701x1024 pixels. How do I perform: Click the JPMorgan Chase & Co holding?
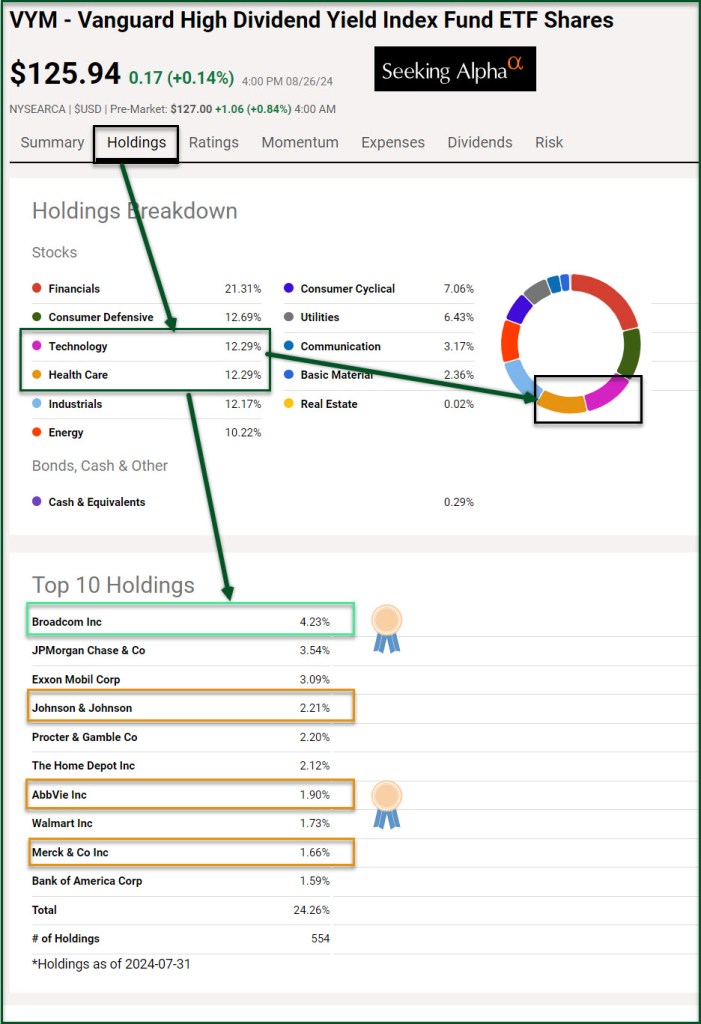88,651
